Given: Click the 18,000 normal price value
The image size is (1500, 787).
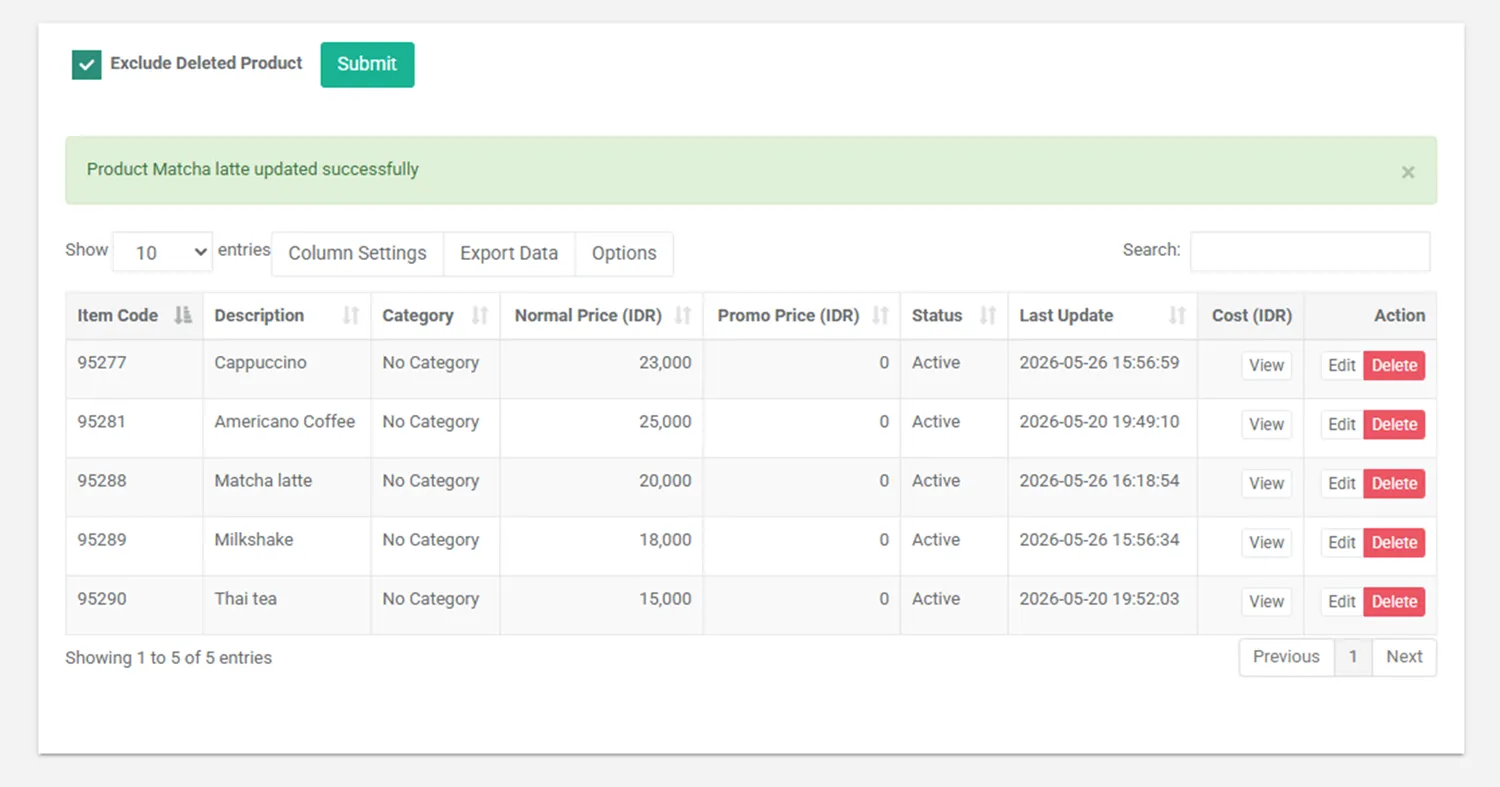Looking at the screenshot, I should [665, 540].
